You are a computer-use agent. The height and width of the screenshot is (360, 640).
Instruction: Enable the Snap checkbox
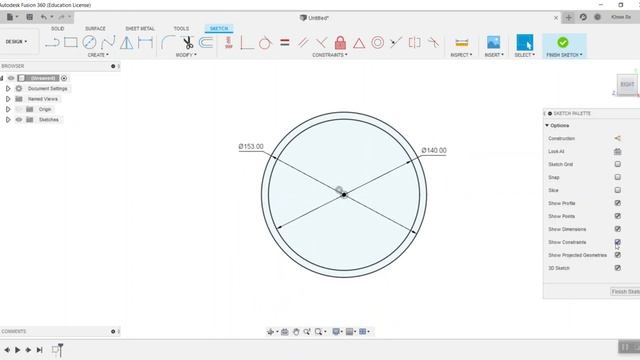618,177
